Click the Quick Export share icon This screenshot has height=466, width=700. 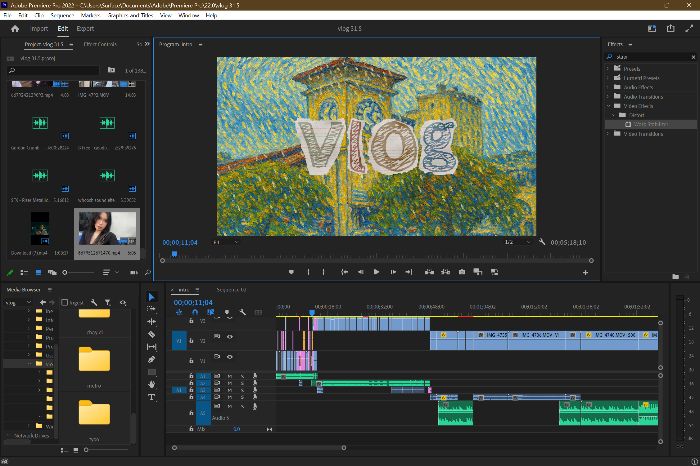coord(671,29)
